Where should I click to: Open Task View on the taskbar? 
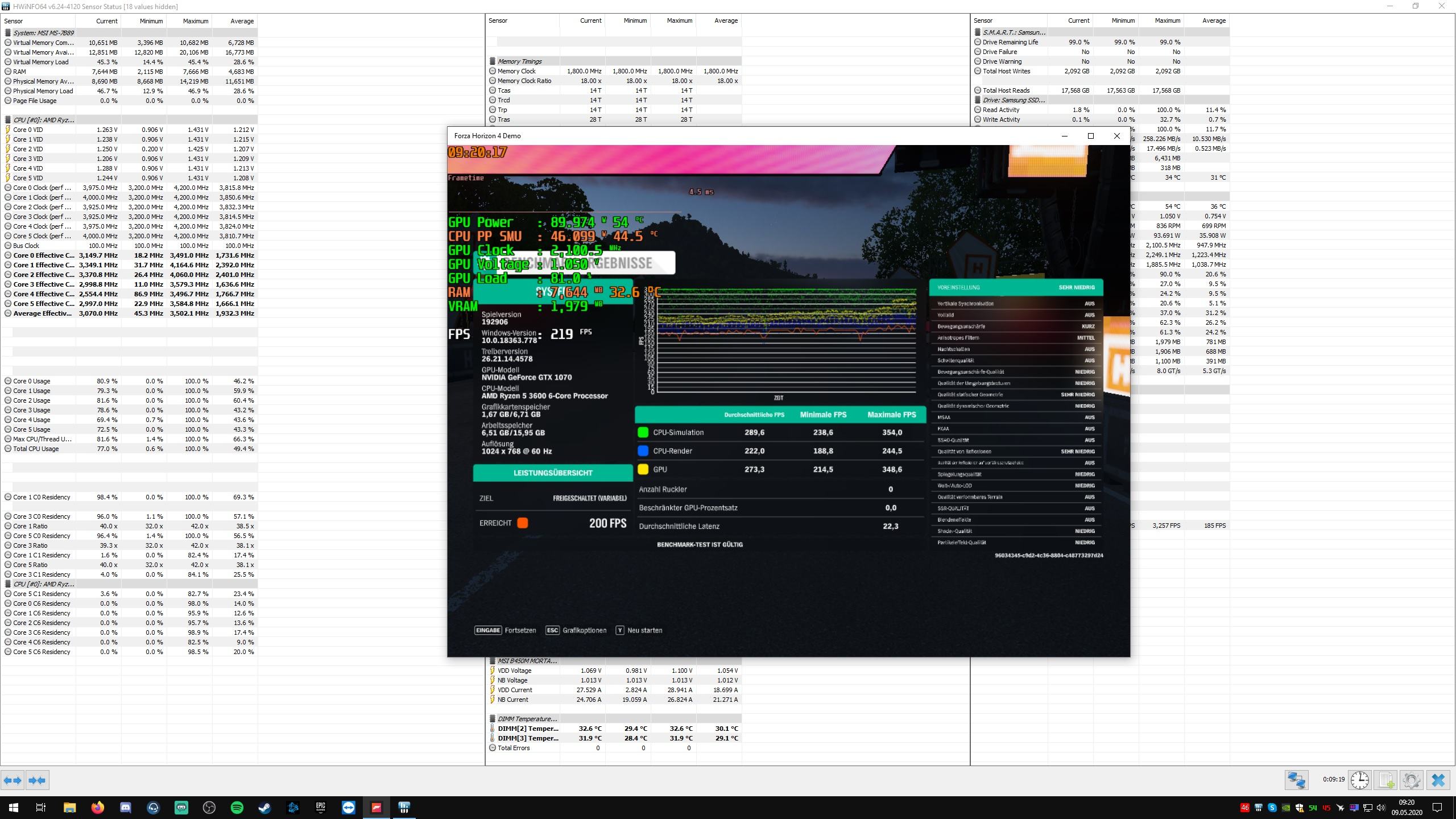(41, 808)
